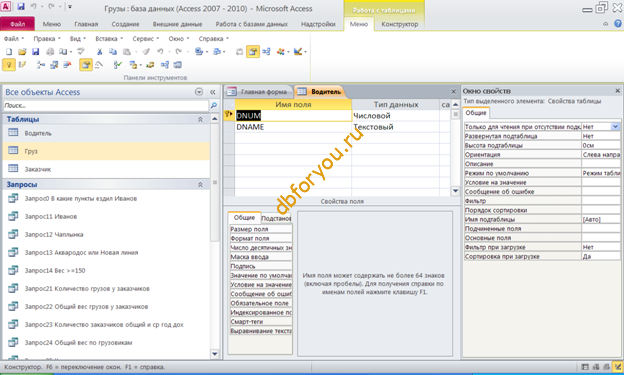Click the Print Preview toolbar icon
Image resolution: width=624 pixels, height=375 pixels.
(63, 52)
